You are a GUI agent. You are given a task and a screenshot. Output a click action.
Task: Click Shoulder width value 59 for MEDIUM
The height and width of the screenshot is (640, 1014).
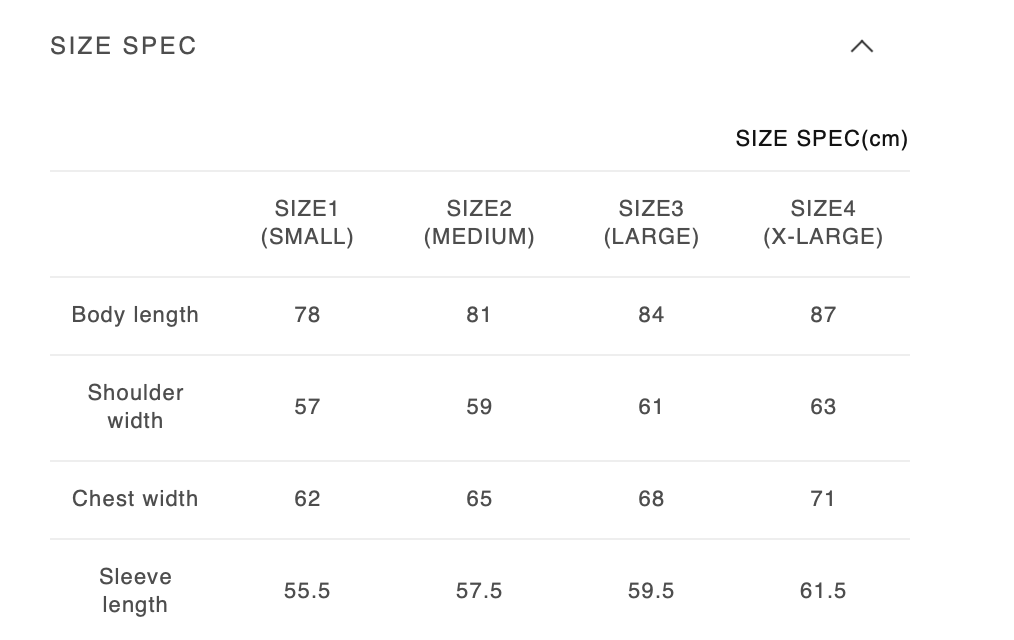coord(479,407)
